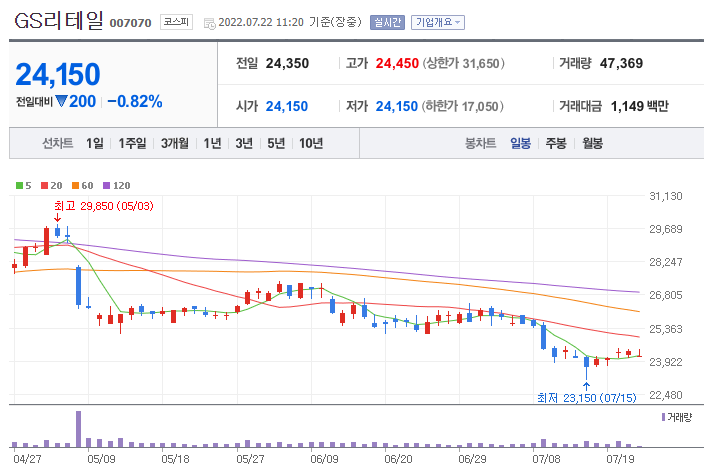Click the 04/27 date axis label

point(27,459)
